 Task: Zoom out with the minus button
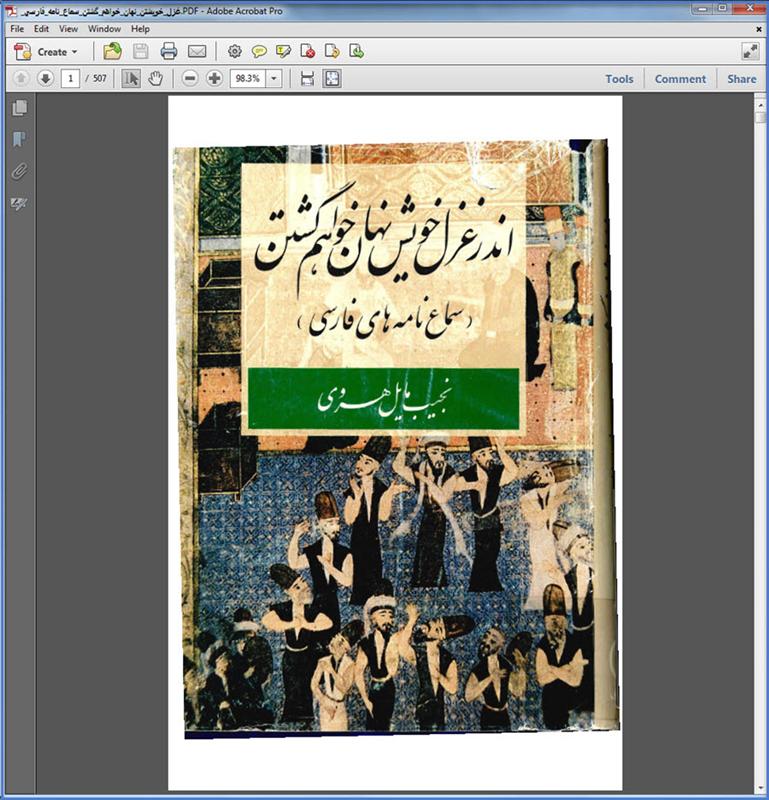pyautogui.click(x=190, y=79)
